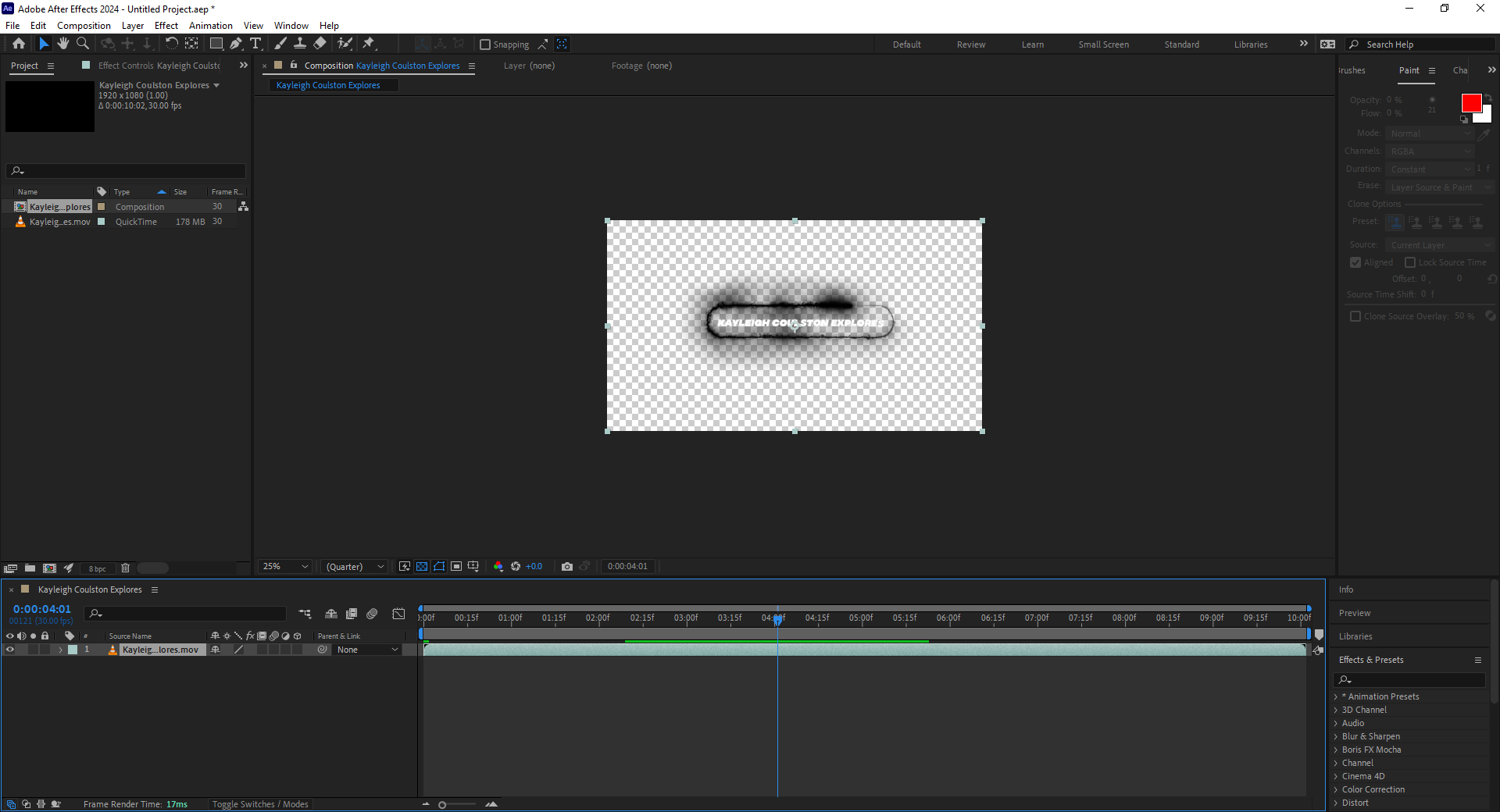Delete selected project item with trash icon

click(125, 568)
